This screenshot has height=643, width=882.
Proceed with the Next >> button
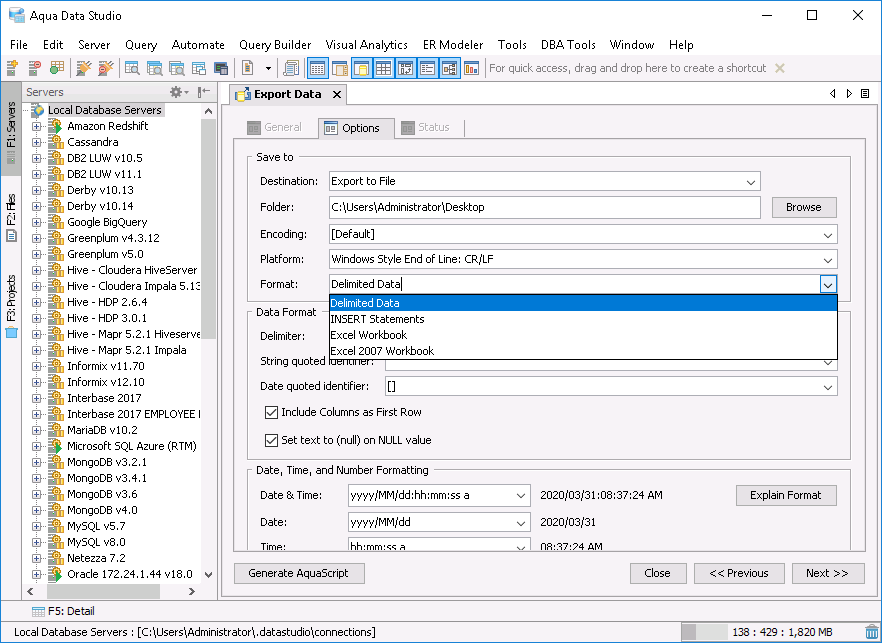pos(827,573)
